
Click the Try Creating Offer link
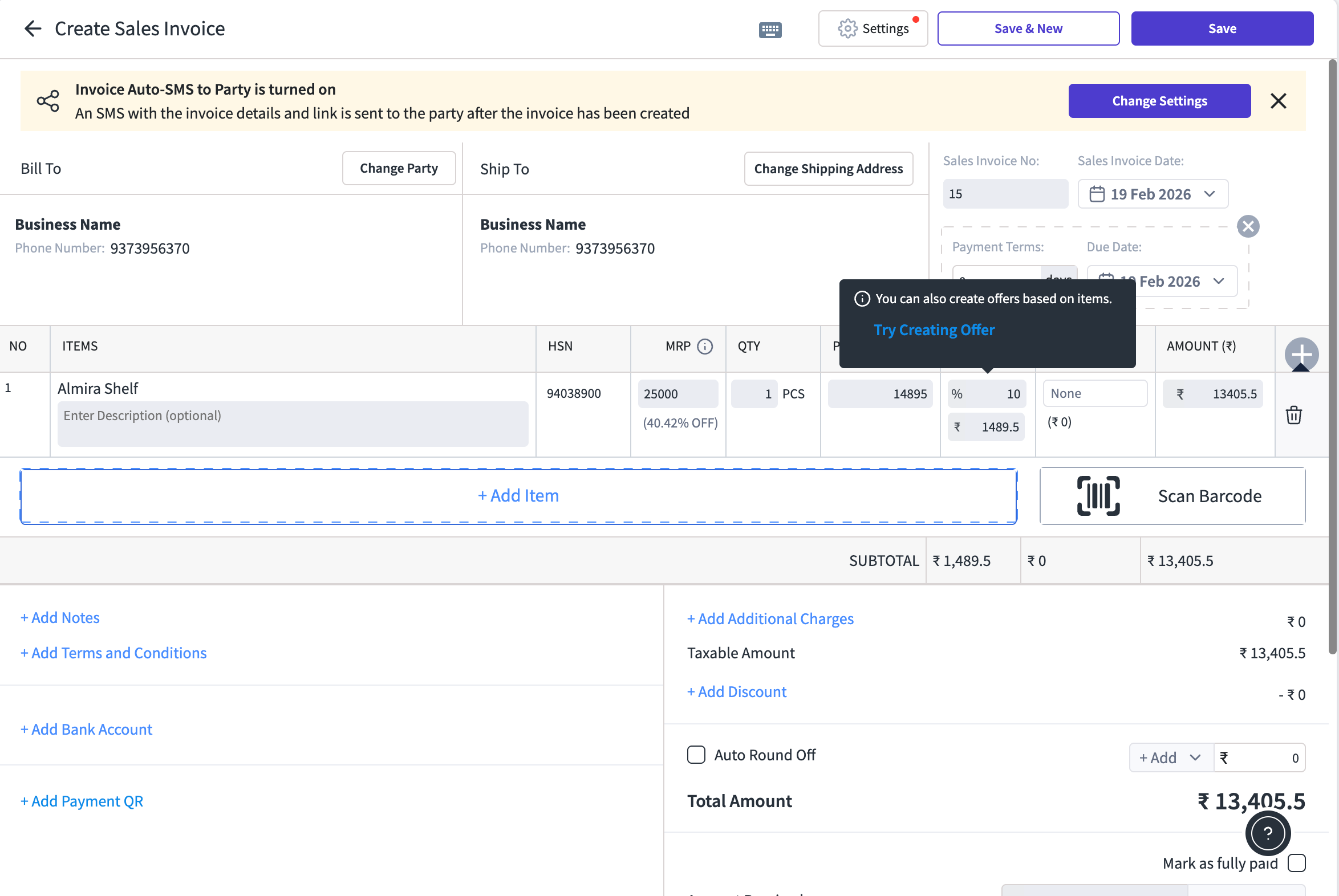coord(934,329)
